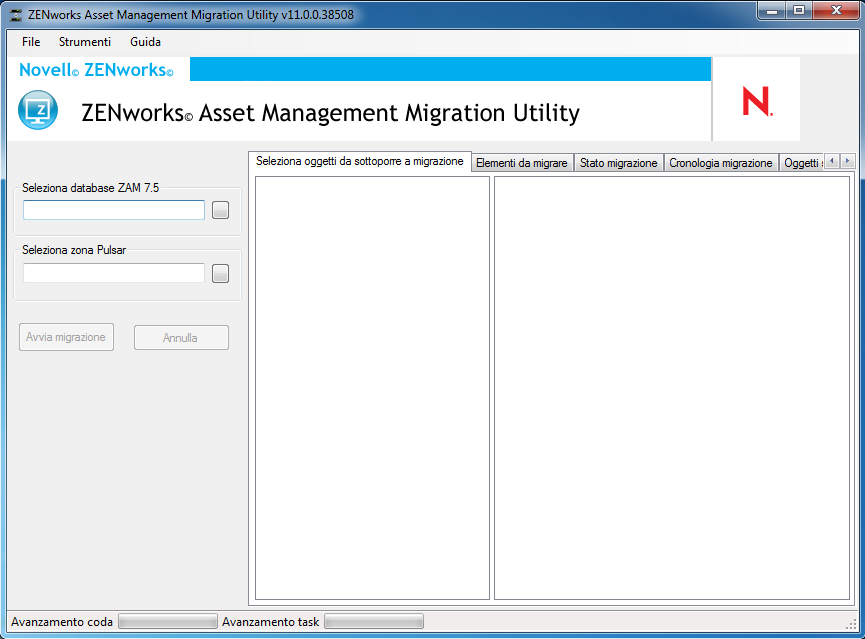The image size is (865, 639).
Task: Select the Seleziona oggetti da sottoporre a migrazione tab
Action: click(x=360, y=161)
